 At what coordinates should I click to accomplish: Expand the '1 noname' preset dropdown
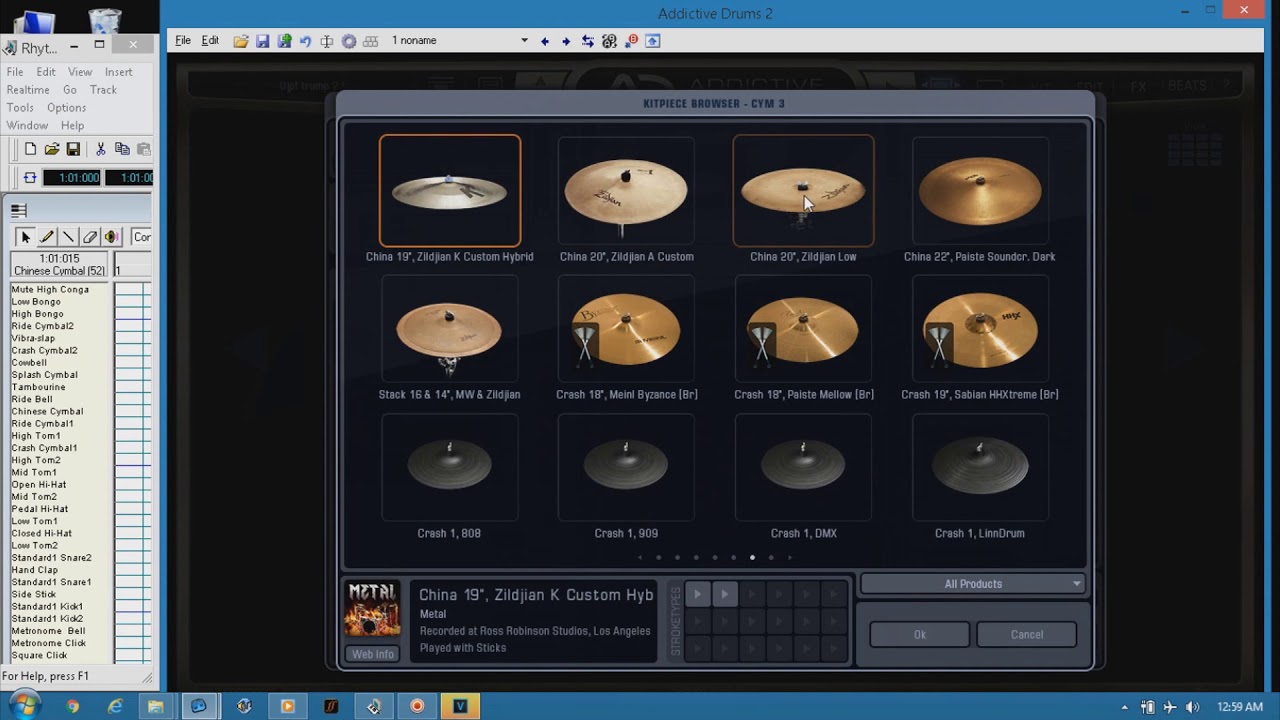(524, 41)
